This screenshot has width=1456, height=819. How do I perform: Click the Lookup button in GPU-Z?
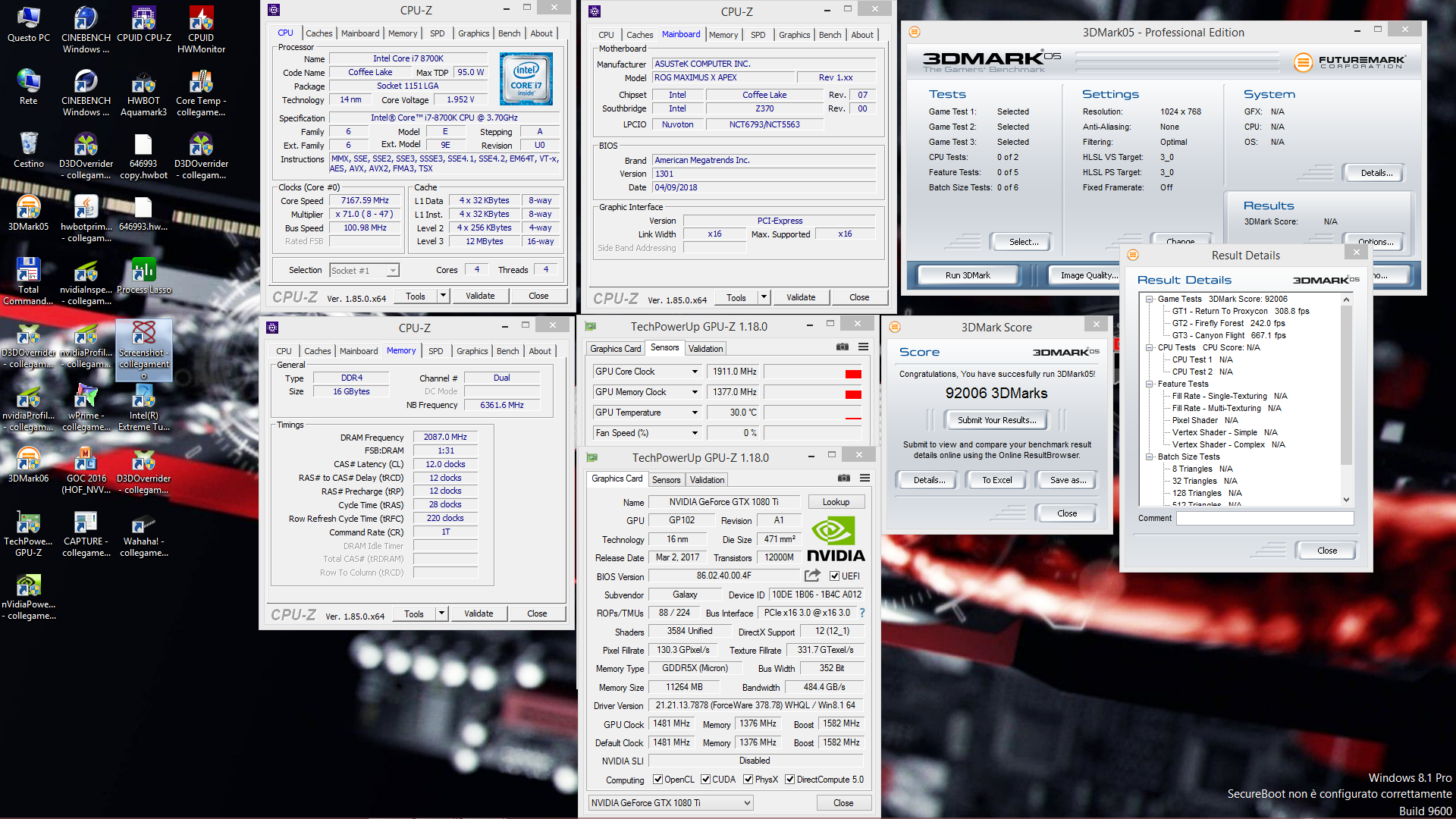(x=836, y=502)
